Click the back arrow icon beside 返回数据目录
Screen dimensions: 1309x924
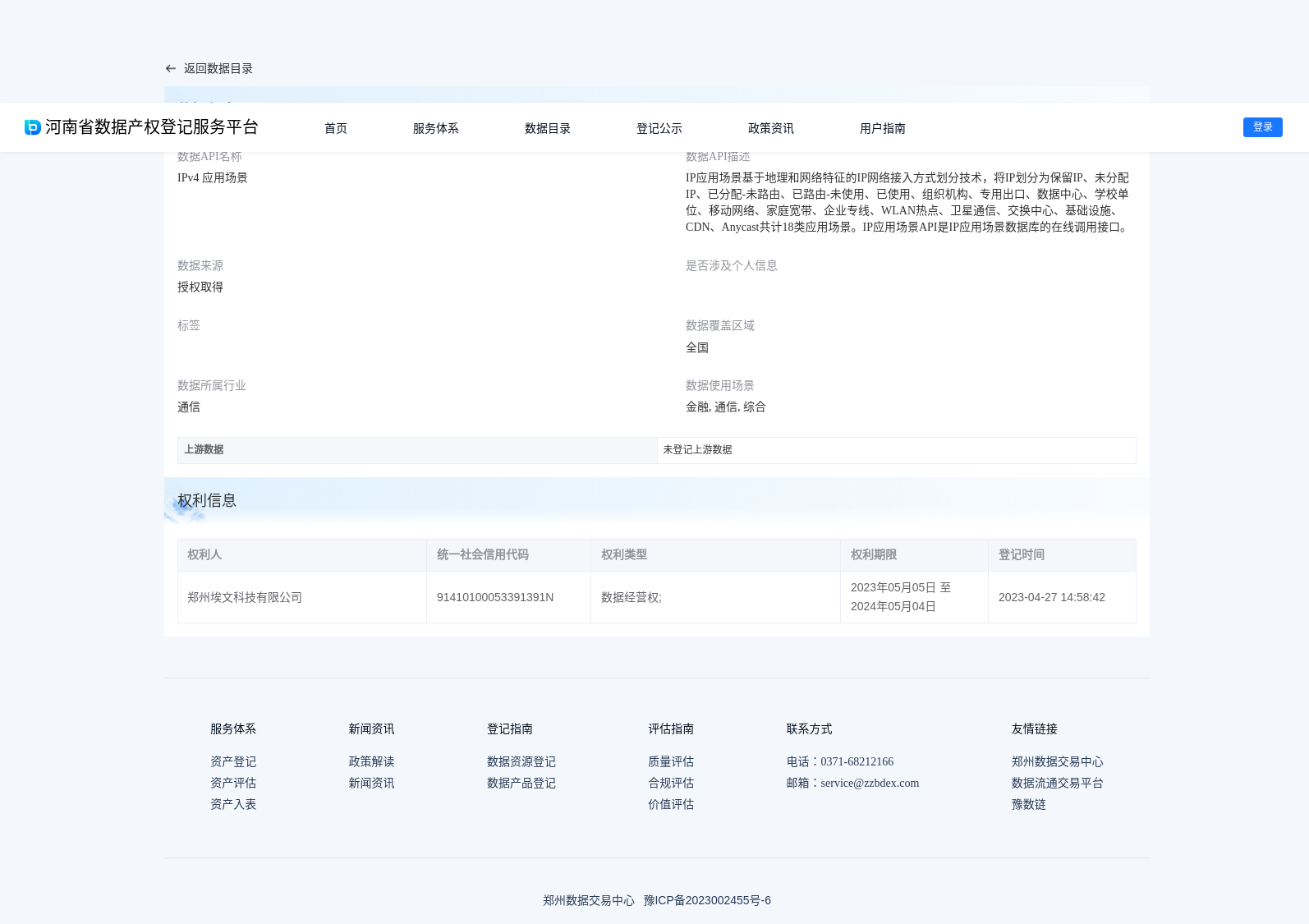click(171, 69)
